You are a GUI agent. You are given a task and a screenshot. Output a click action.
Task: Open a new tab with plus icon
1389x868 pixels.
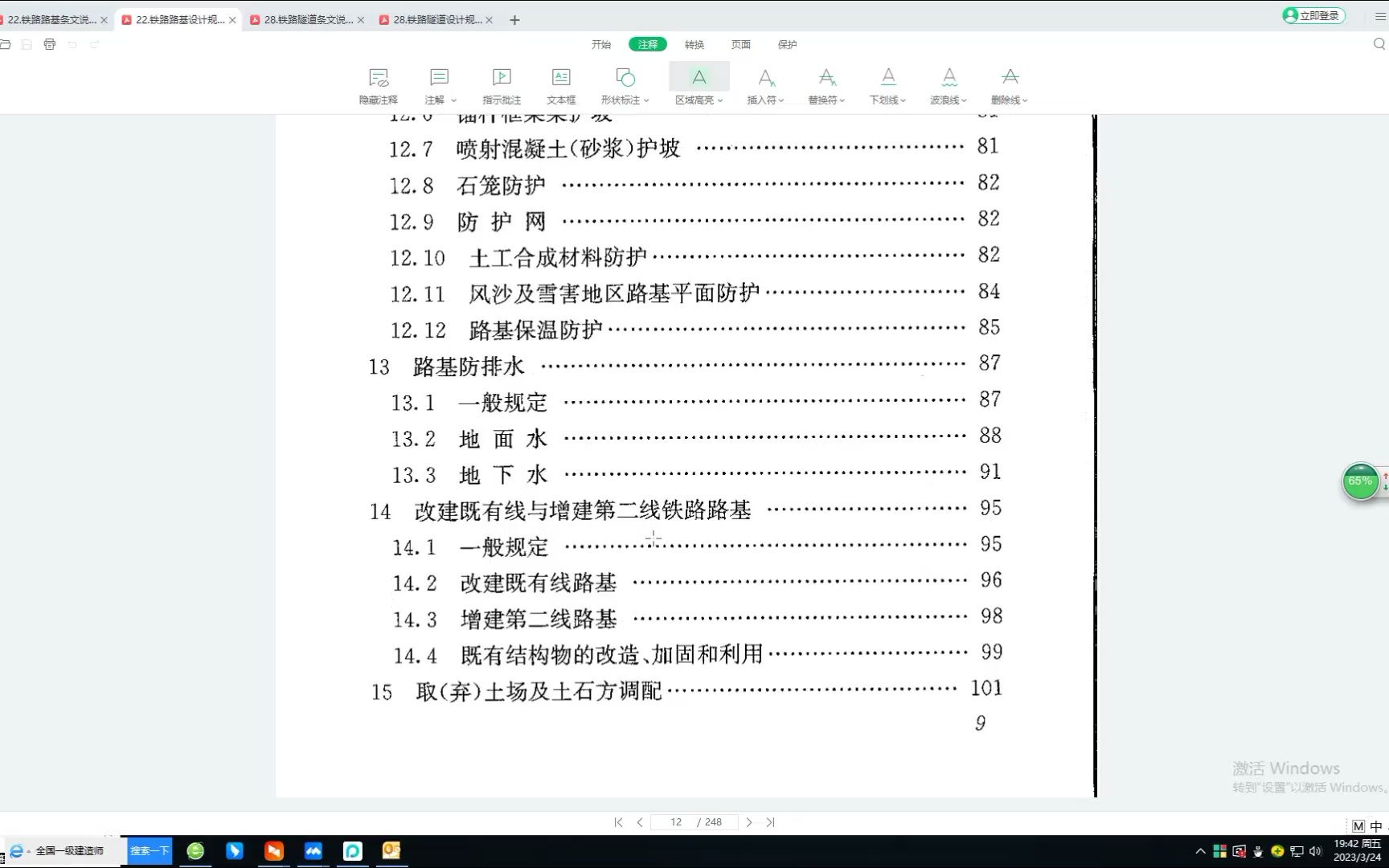515,20
